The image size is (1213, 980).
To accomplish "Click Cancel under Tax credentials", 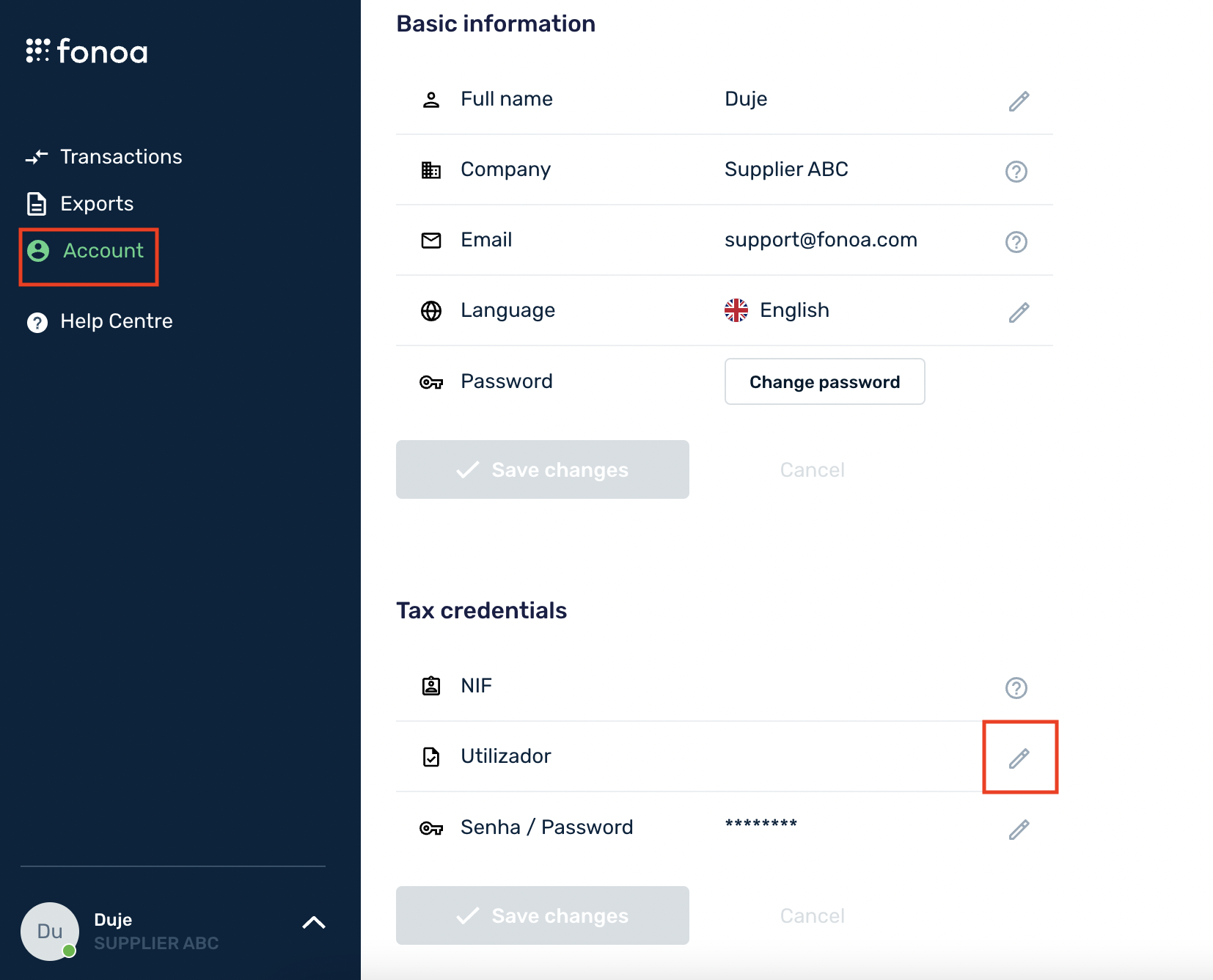I will tap(812, 915).
